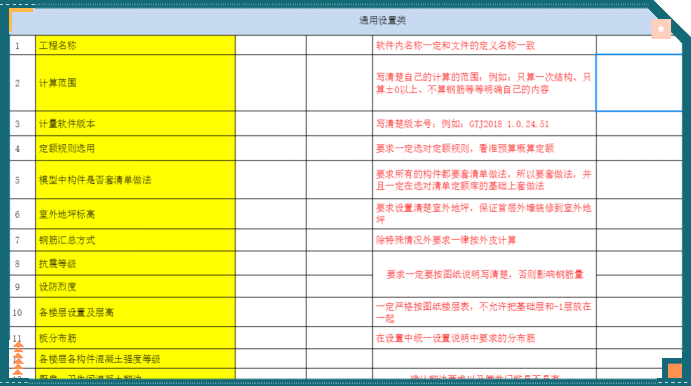Click the 模型中构件是否套清单做法 cell

(x=135, y=180)
